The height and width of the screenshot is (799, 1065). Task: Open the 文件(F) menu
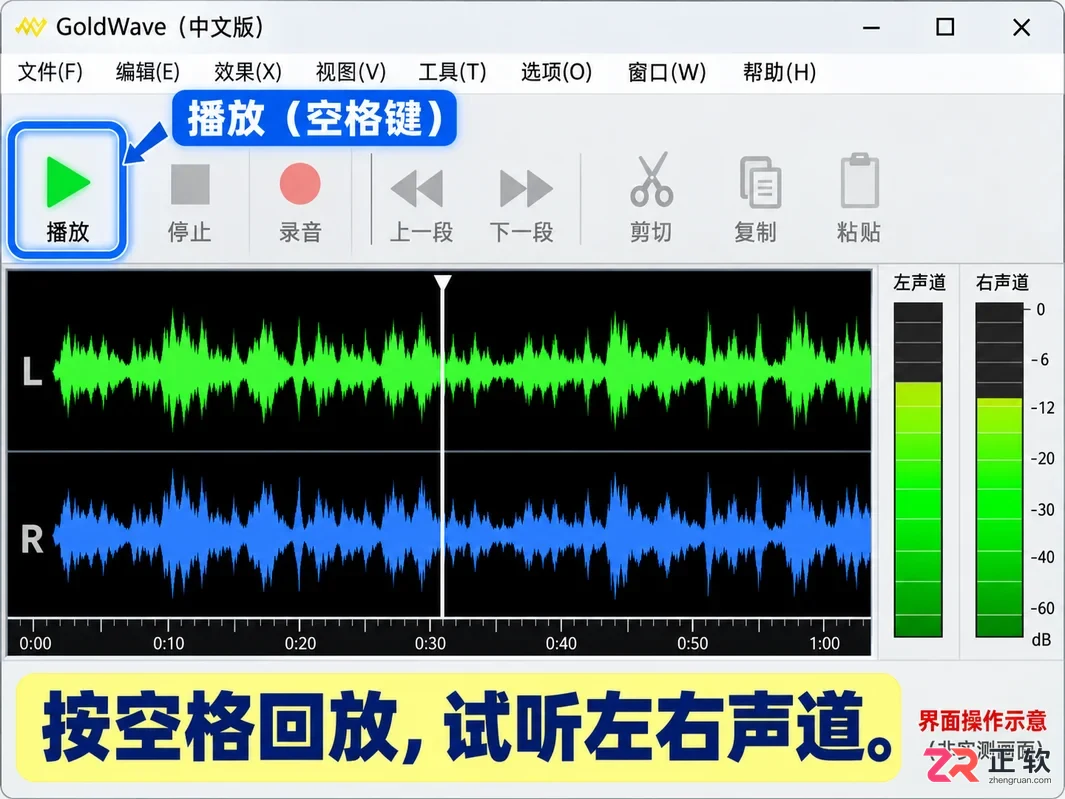click(50, 71)
